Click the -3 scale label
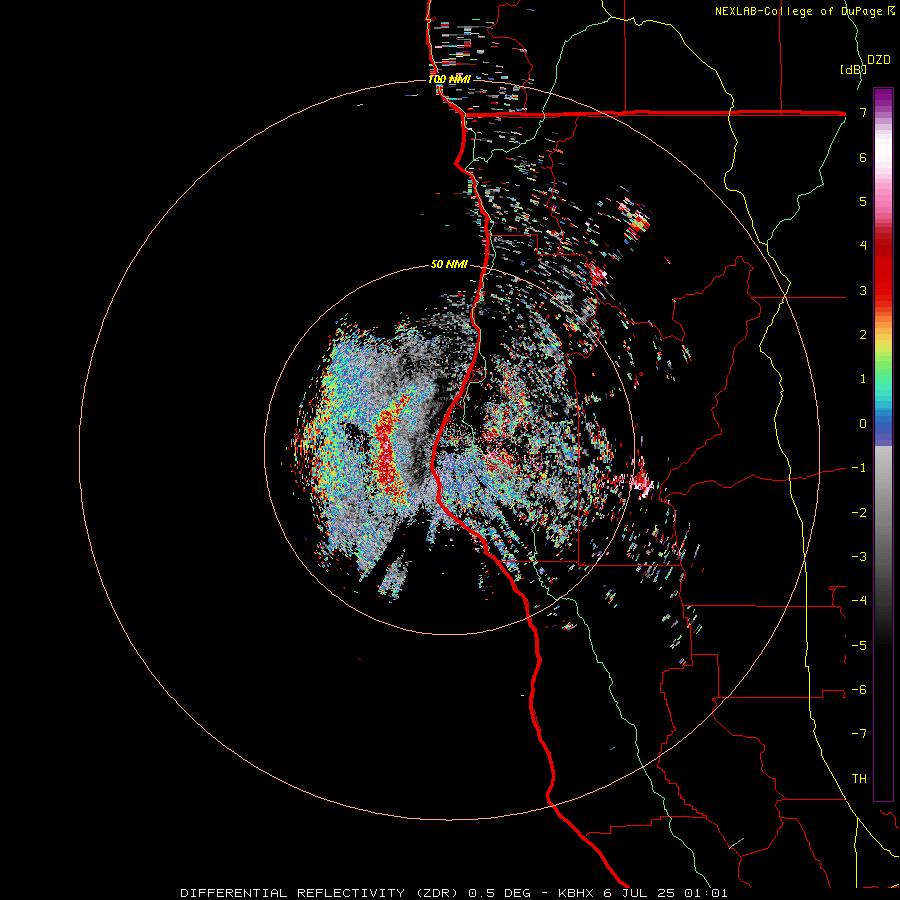 point(859,557)
